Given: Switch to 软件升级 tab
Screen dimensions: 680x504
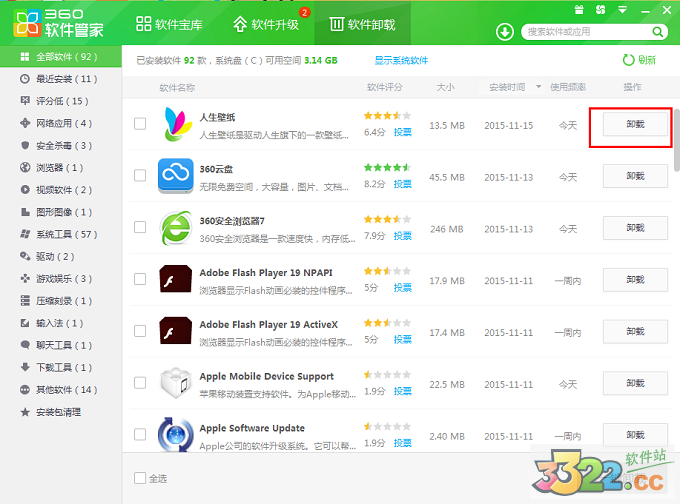Looking at the screenshot, I should coord(266,24).
